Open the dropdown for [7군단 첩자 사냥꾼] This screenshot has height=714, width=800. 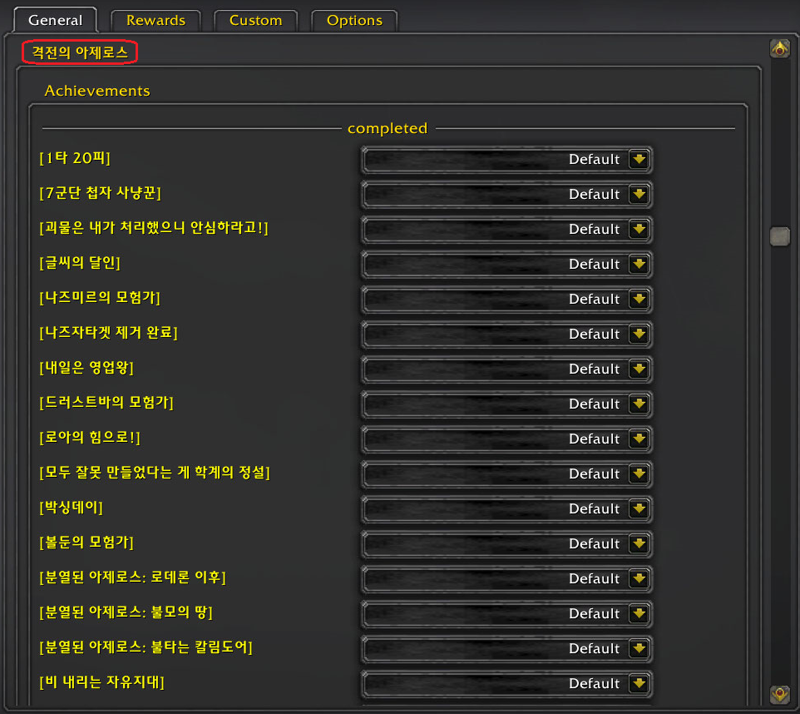(507, 194)
